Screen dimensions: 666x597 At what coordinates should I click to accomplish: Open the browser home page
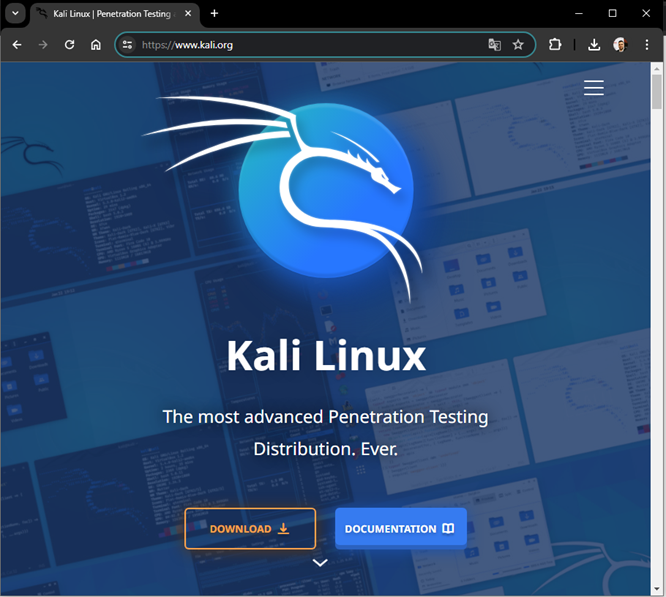click(x=96, y=45)
